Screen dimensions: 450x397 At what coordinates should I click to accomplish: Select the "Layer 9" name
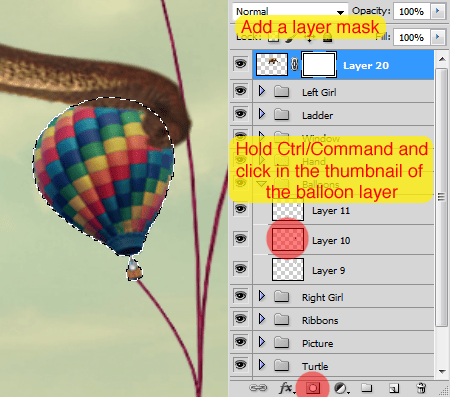coord(328,271)
